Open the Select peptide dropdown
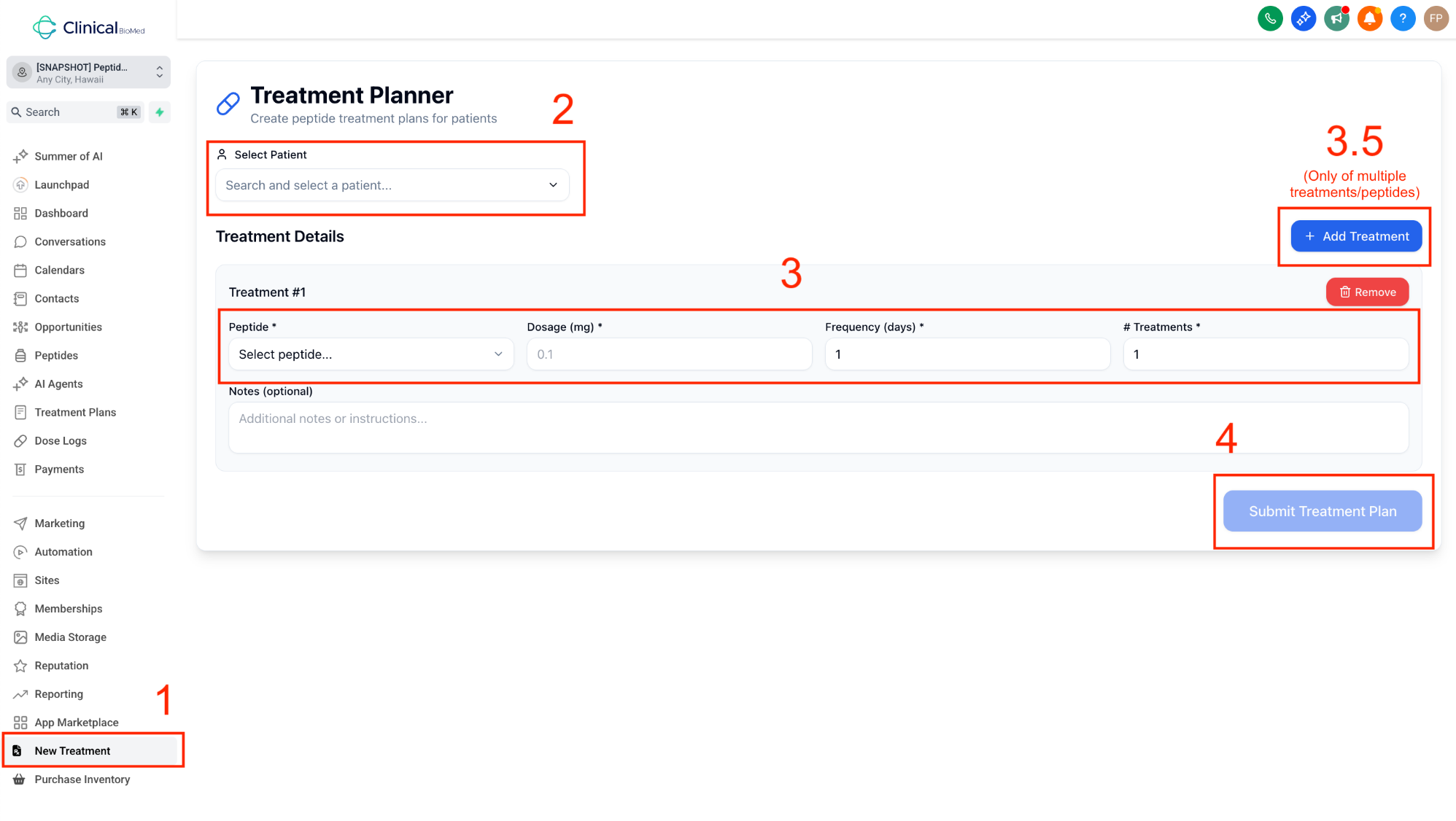Screen dimensions: 1456x821 pos(371,354)
